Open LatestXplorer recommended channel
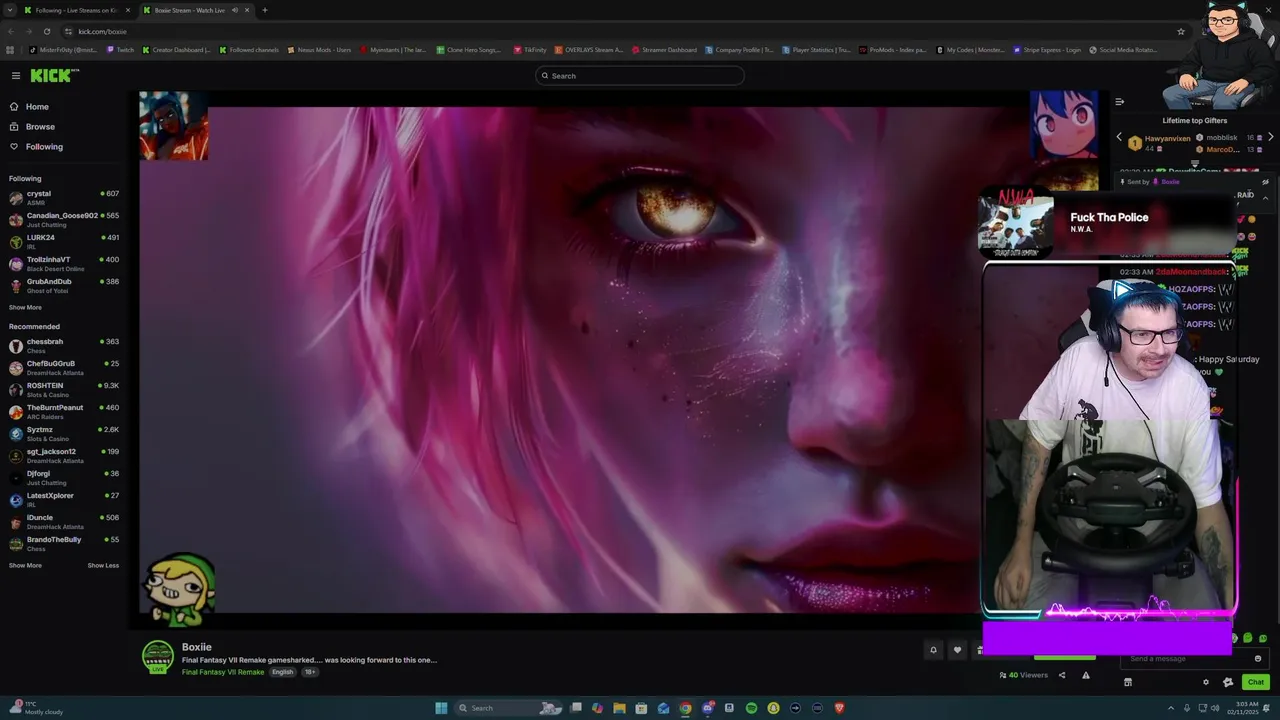Image resolution: width=1280 pixels, height=720 pixels. tap(64, 499)
